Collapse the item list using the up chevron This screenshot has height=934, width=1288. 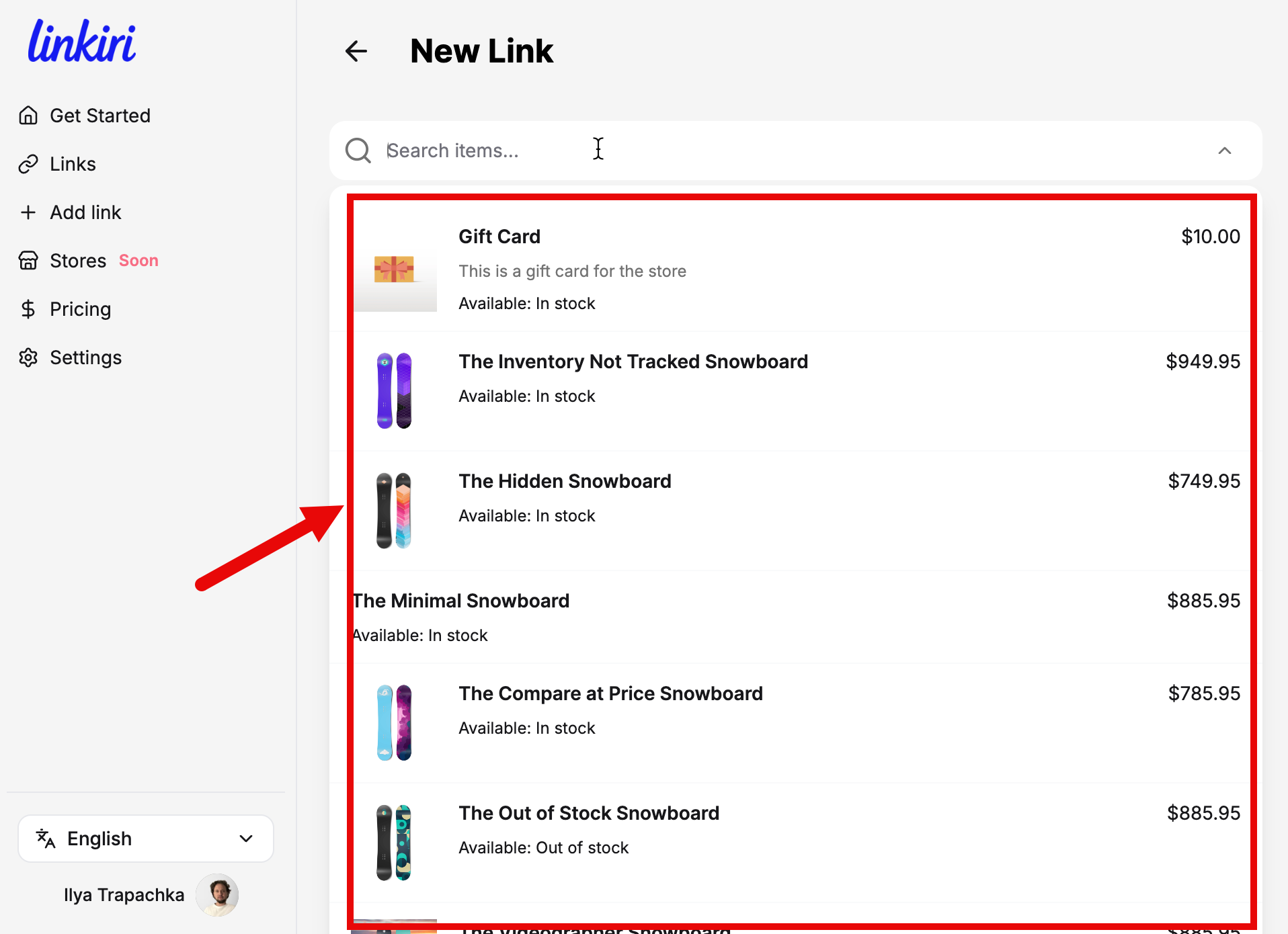(x=1225, y=151)
